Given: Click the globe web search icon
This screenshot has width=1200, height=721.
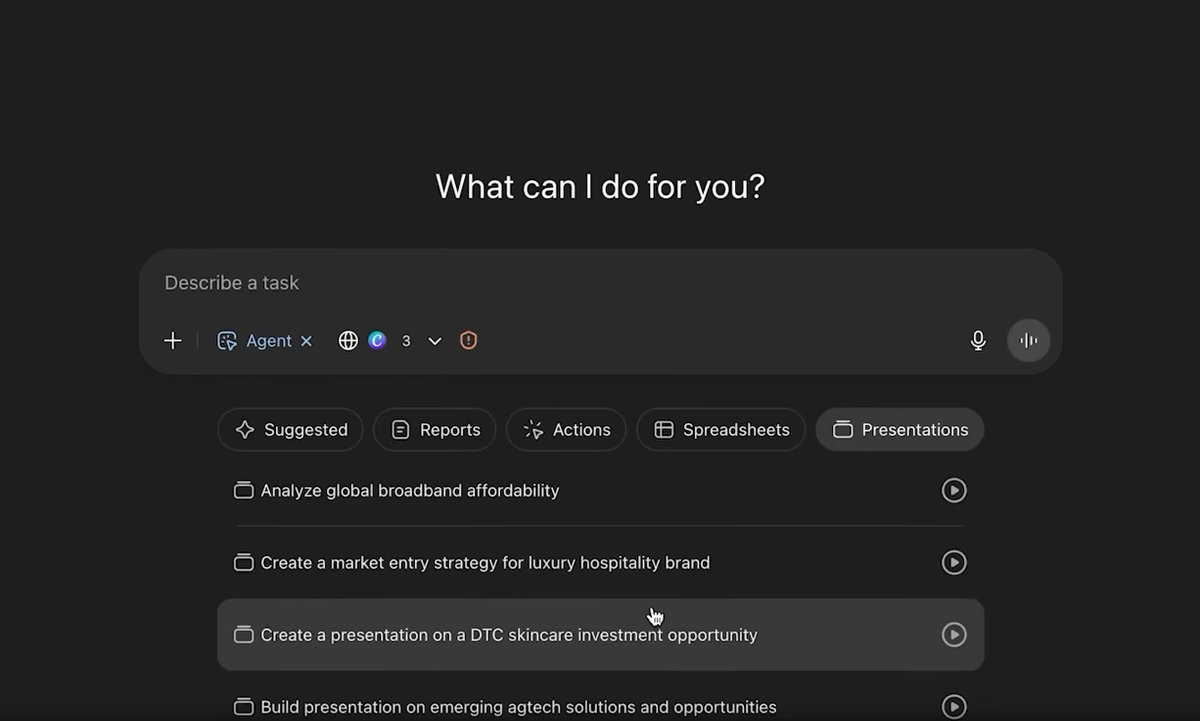Looking at the screenshot, I should click(x=348, y=341).
